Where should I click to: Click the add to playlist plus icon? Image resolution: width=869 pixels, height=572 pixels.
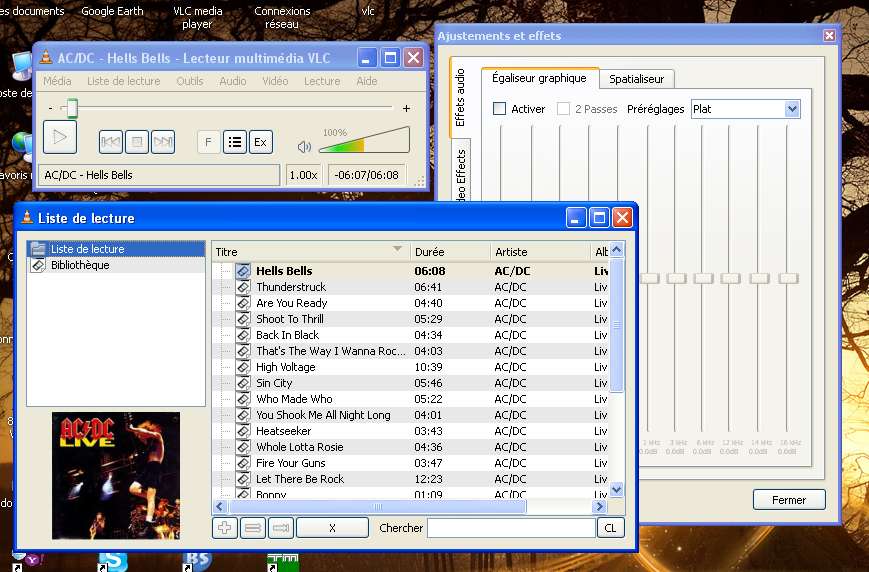coord(225,528)
